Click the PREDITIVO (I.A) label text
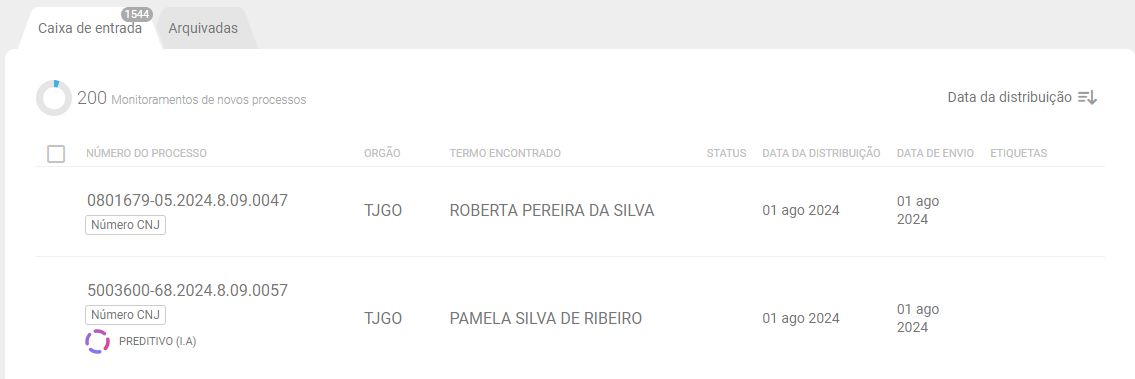Viewport: 1135px width, 379px height. (x=158, y=341)
